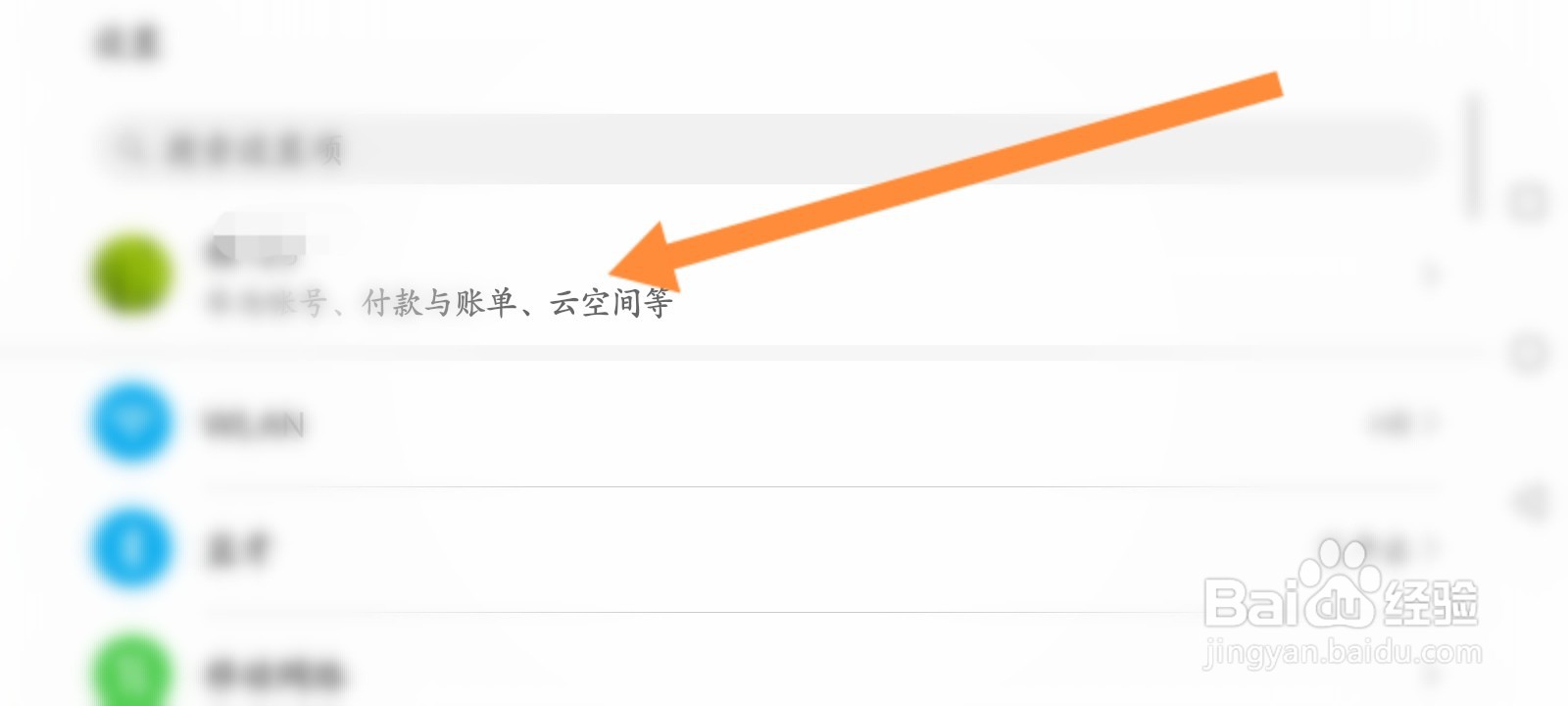Open Bluetooth status chevron on right
The image size is (1568, 706).
tap(1433, 548)
